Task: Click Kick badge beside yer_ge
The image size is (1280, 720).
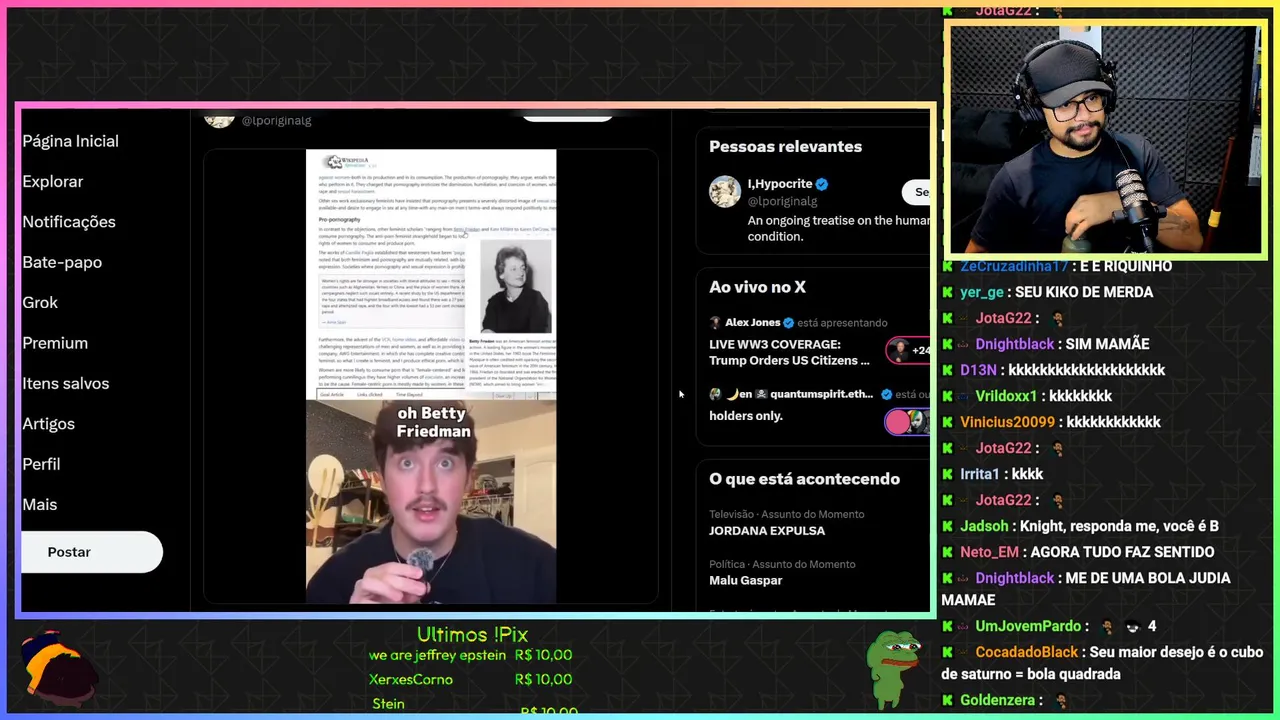Action: pos(947,292)
